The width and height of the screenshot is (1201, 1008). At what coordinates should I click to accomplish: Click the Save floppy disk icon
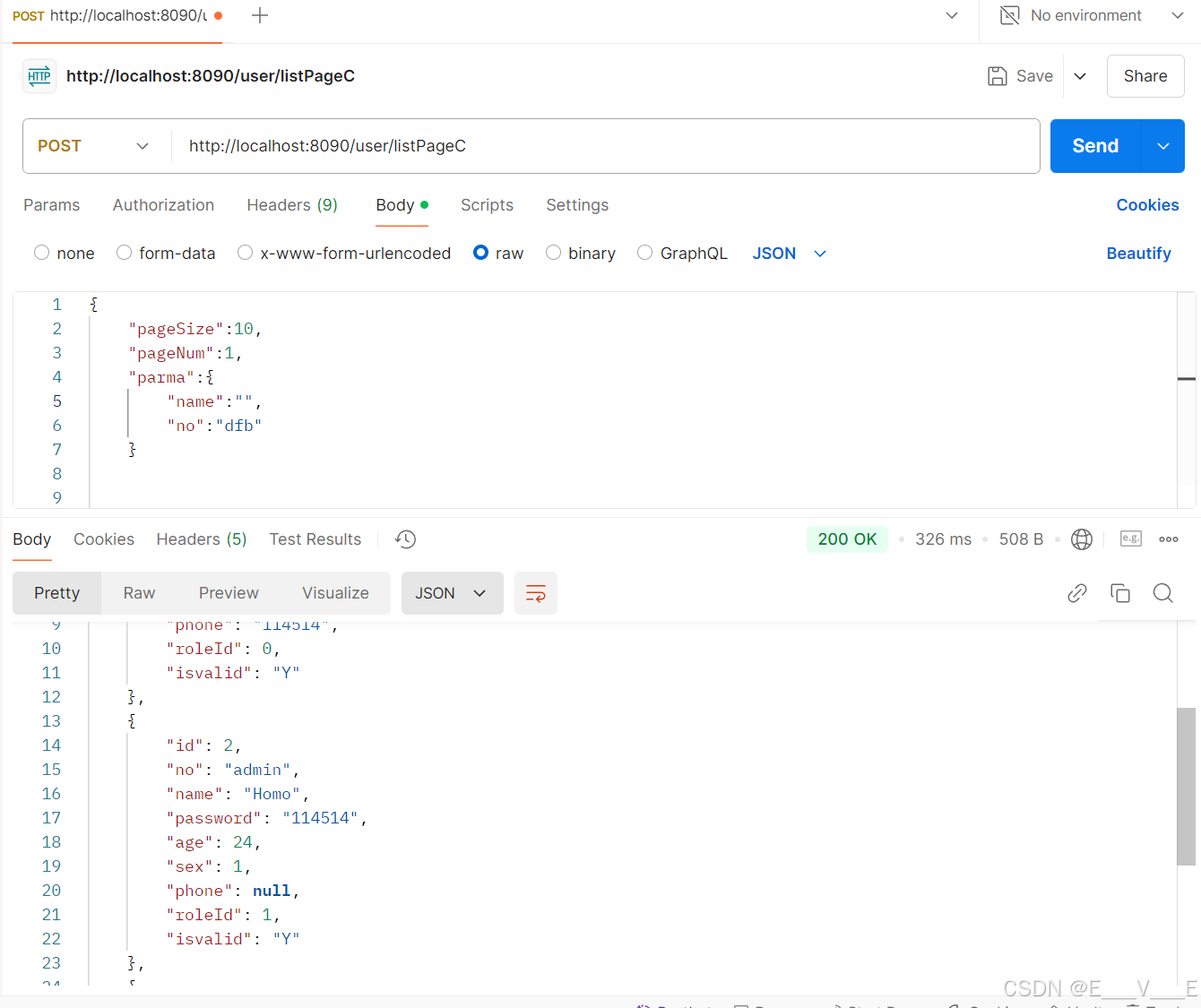pyautogui.click(x=998, y=76)
